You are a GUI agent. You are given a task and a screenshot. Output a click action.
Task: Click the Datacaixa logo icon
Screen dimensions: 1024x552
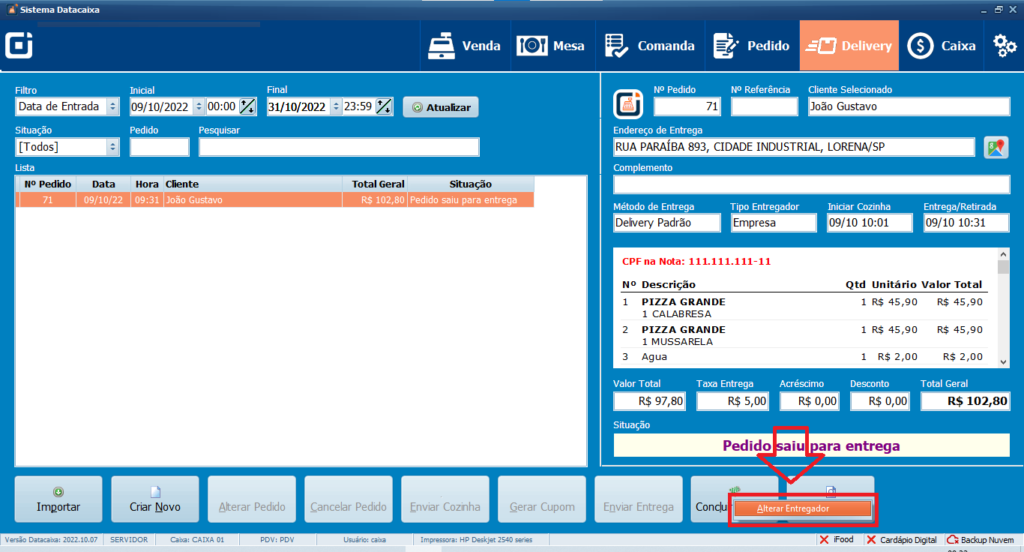pos(20,46)
